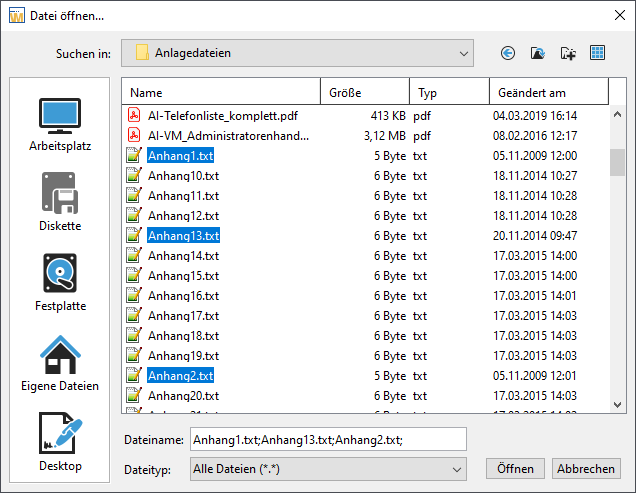Click the 3,12 MB size cell
This screenshot has height=493, width=636.
pos(385,136)
